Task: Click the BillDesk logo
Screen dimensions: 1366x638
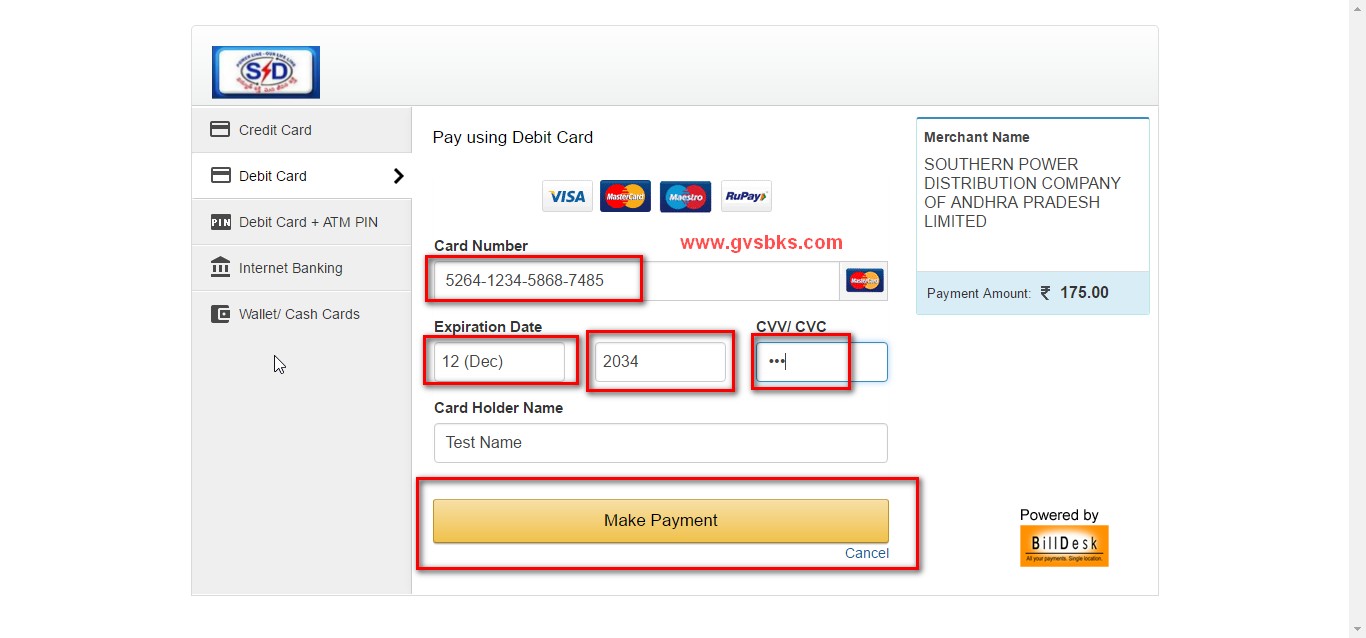Action: pos(1064,545)
